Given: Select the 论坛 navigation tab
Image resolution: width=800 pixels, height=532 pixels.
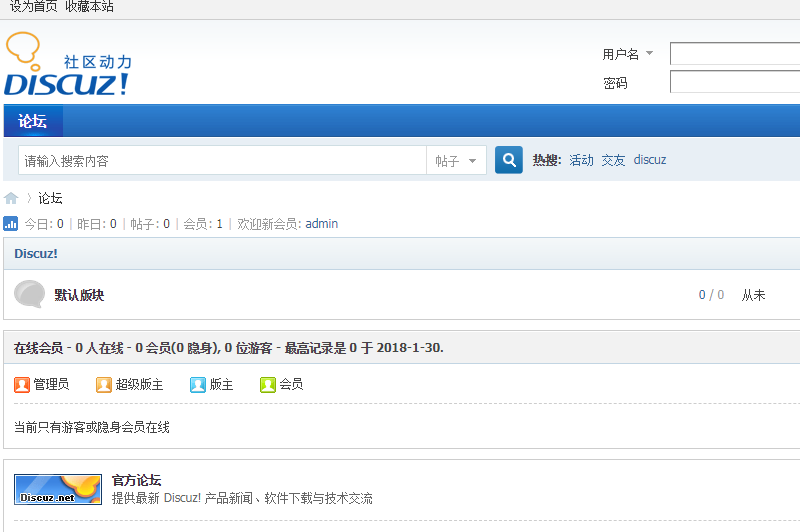Looking at the screenshot, I should coord(33,121).
